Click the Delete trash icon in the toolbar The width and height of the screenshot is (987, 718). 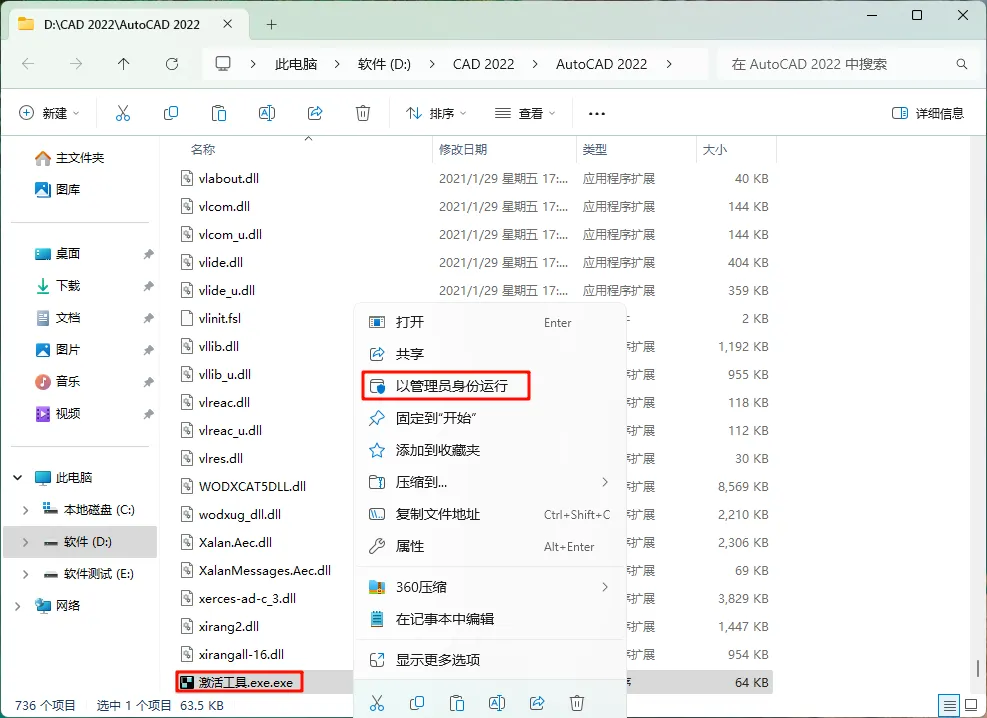tap(363, 113)
